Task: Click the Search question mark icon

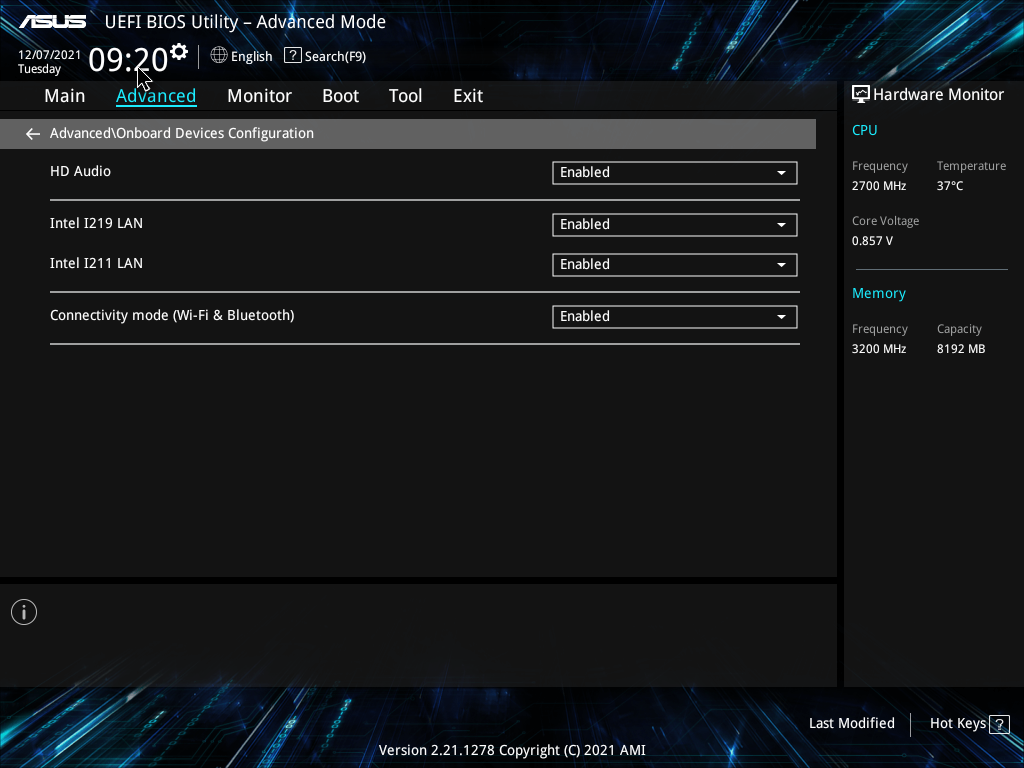Action: click(x=293, y=56)
